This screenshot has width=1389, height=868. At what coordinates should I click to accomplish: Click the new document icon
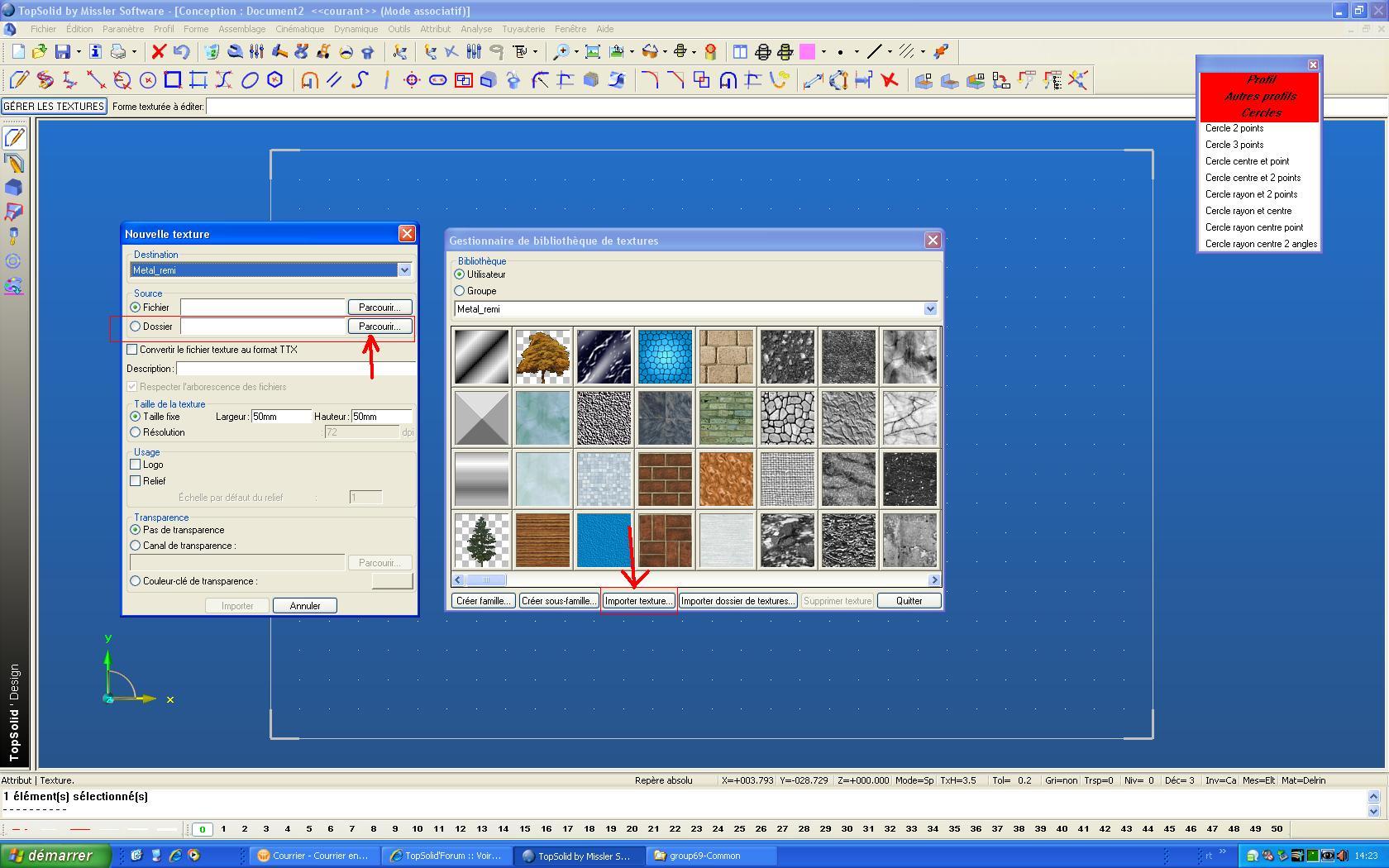[x=18, y=51]
